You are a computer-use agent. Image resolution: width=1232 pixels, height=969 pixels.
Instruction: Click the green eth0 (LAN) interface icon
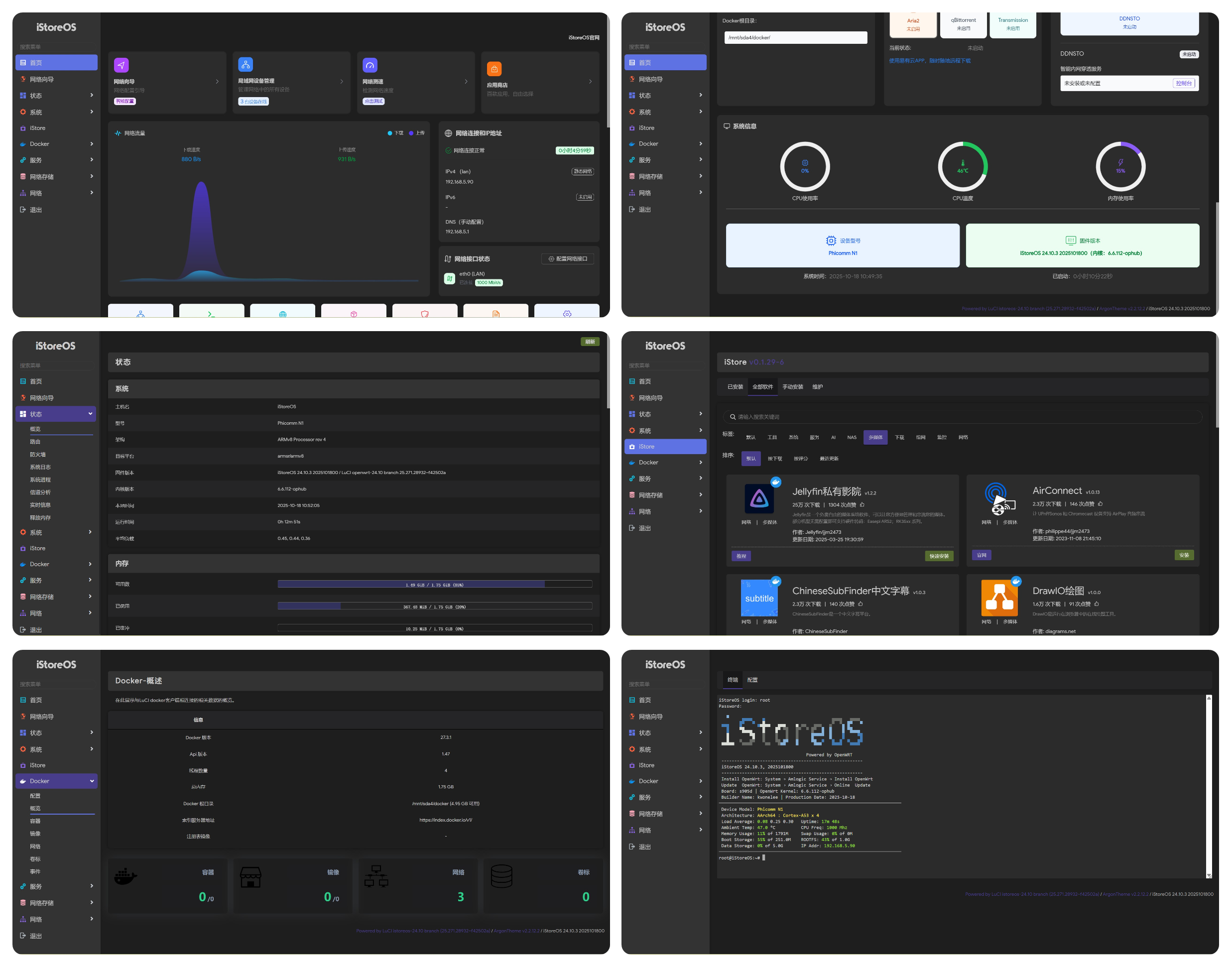click(450, 278)
